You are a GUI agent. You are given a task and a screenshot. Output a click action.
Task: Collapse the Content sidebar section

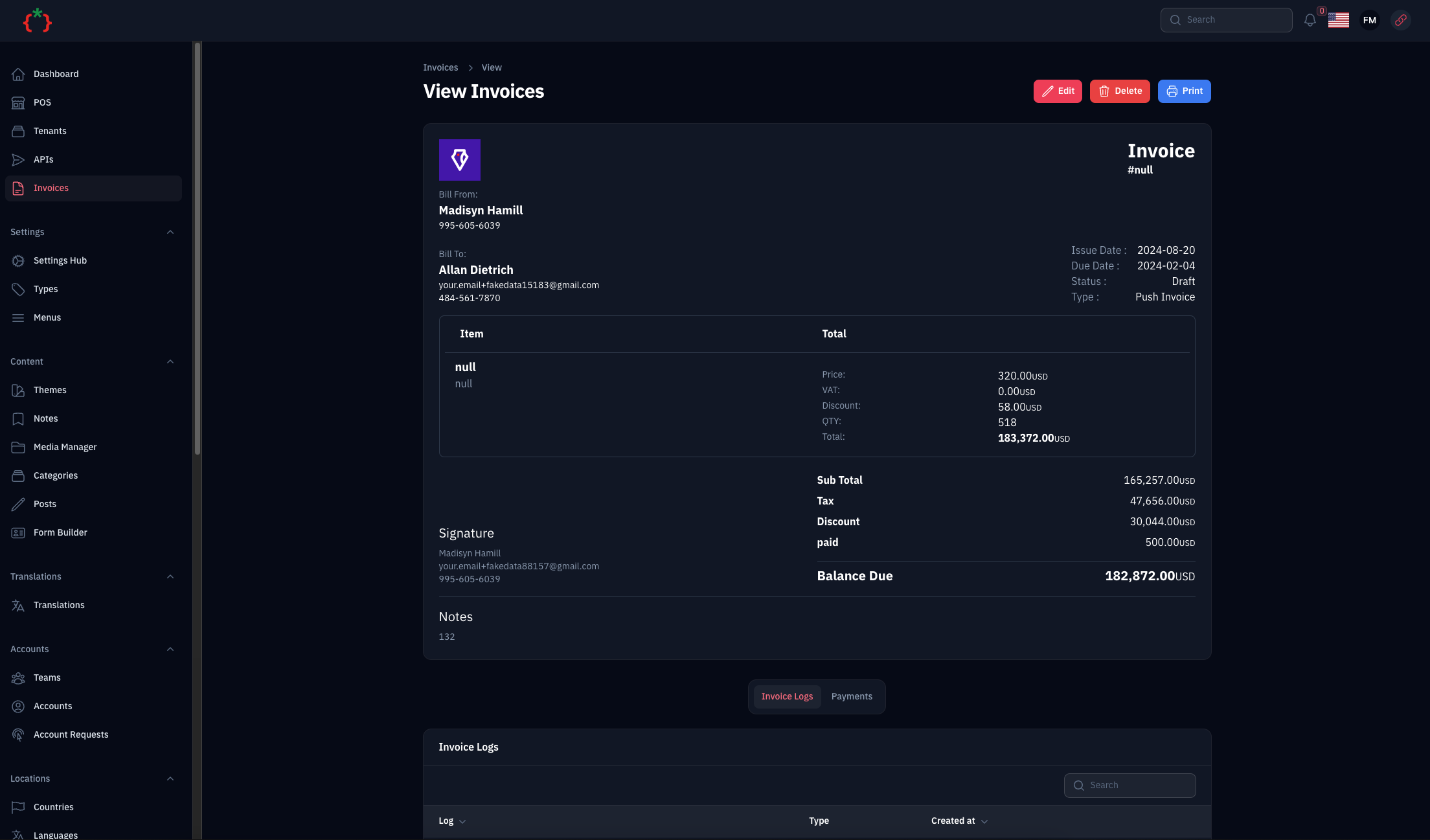click(x=170, y=361)
